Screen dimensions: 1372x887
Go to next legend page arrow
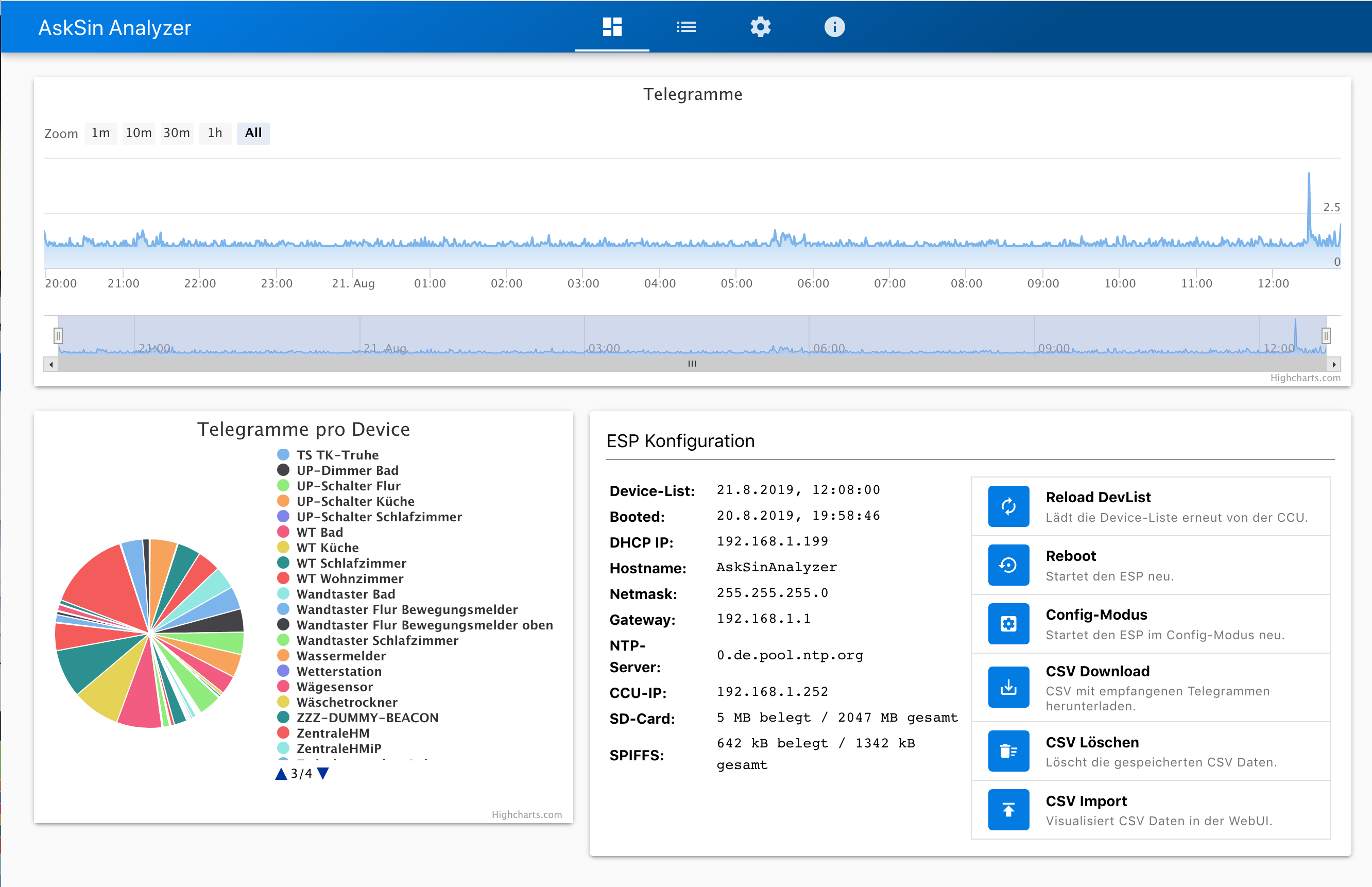[x=323, y=774]
